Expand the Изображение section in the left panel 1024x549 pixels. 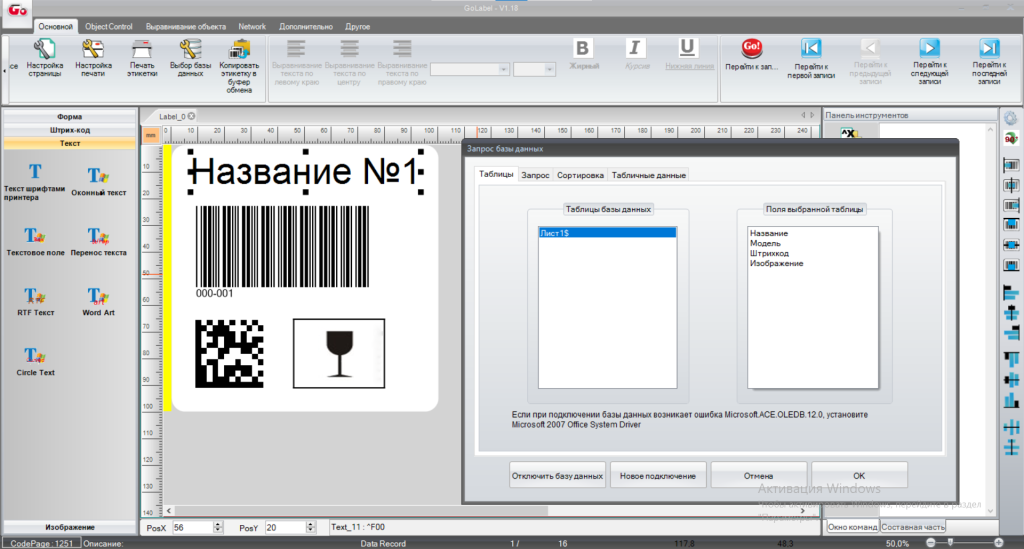pos(69,527)
